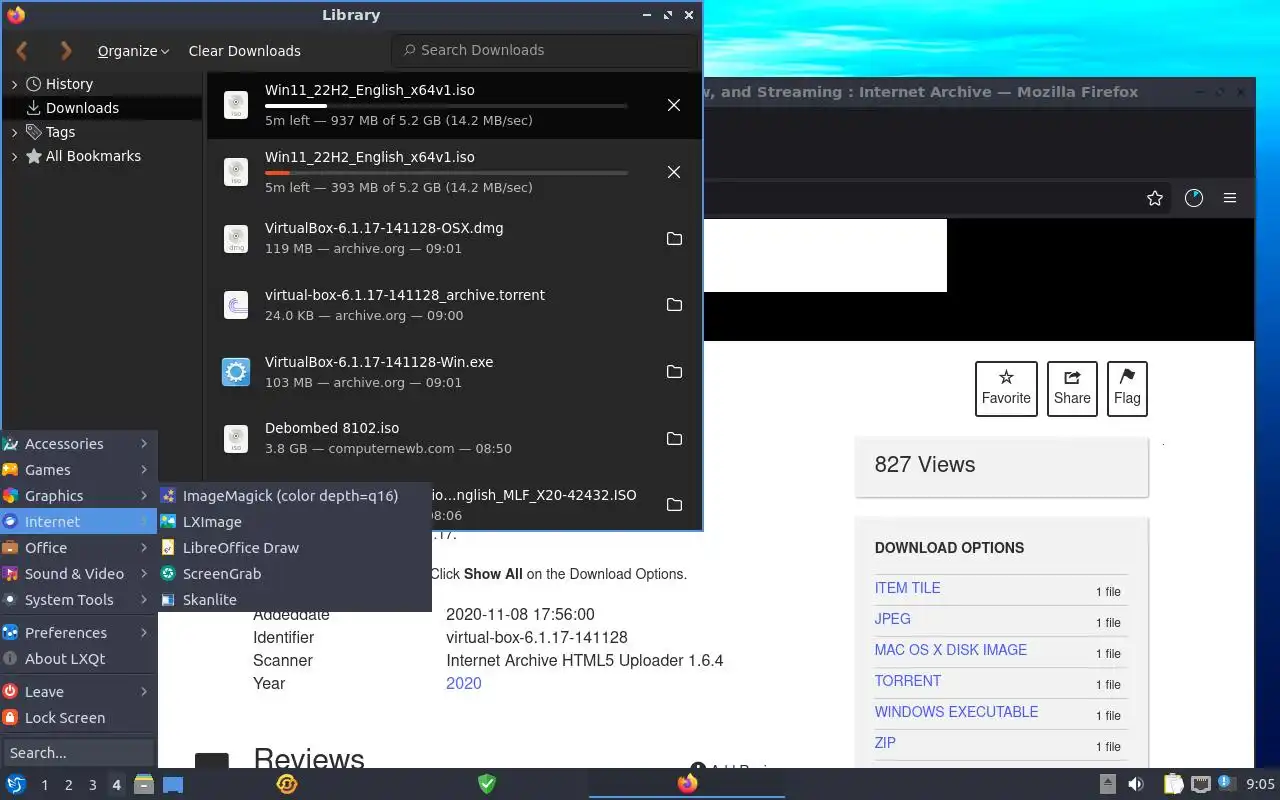Focus the start menu Search box
This screenshot has height=800, width=1280.
pos(78,753)
